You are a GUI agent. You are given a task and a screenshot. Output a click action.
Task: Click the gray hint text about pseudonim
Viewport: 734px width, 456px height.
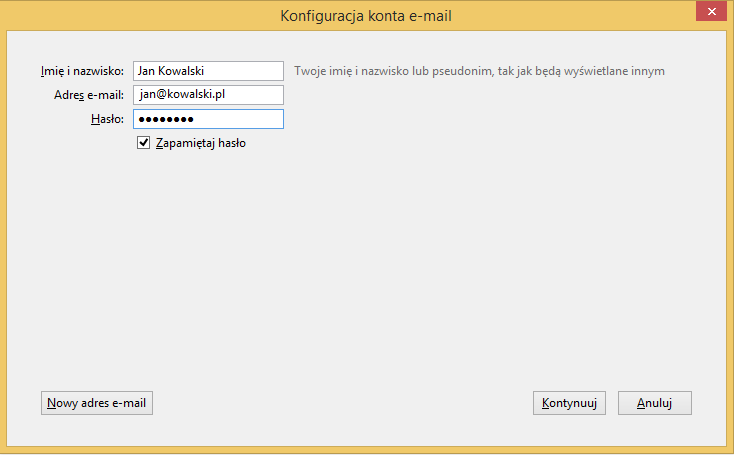click(x=479, y=71)
